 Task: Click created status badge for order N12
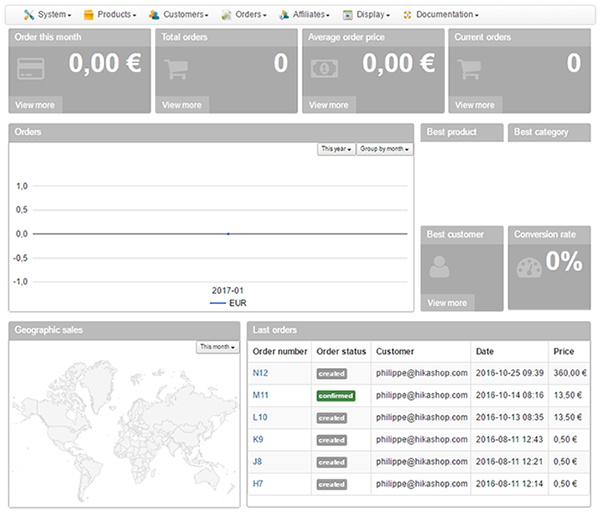[331, 373]
